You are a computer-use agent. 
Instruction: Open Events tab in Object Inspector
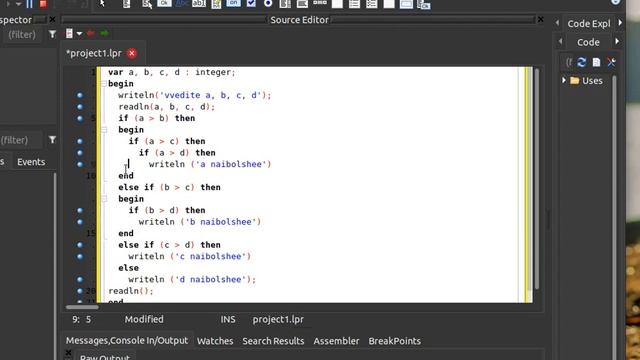pyautogui.click(x=31, y=162)
